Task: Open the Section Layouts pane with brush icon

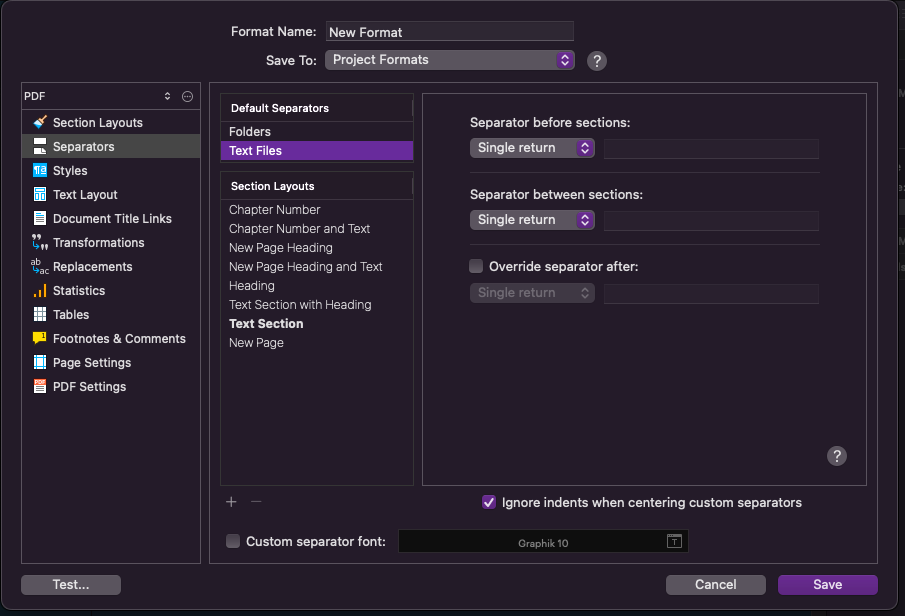Action: [40, 122]
